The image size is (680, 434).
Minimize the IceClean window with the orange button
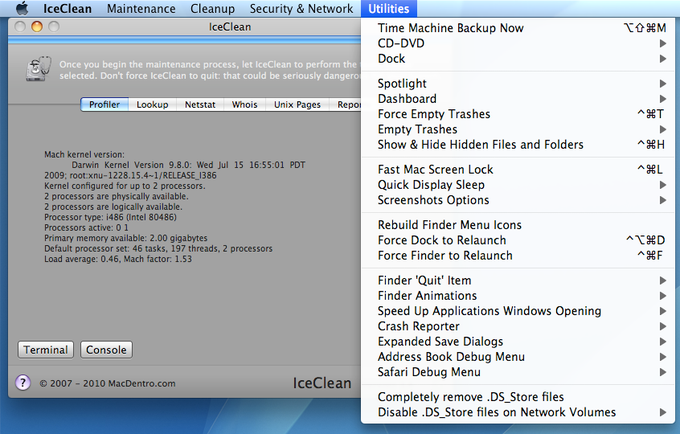point(37,27)
